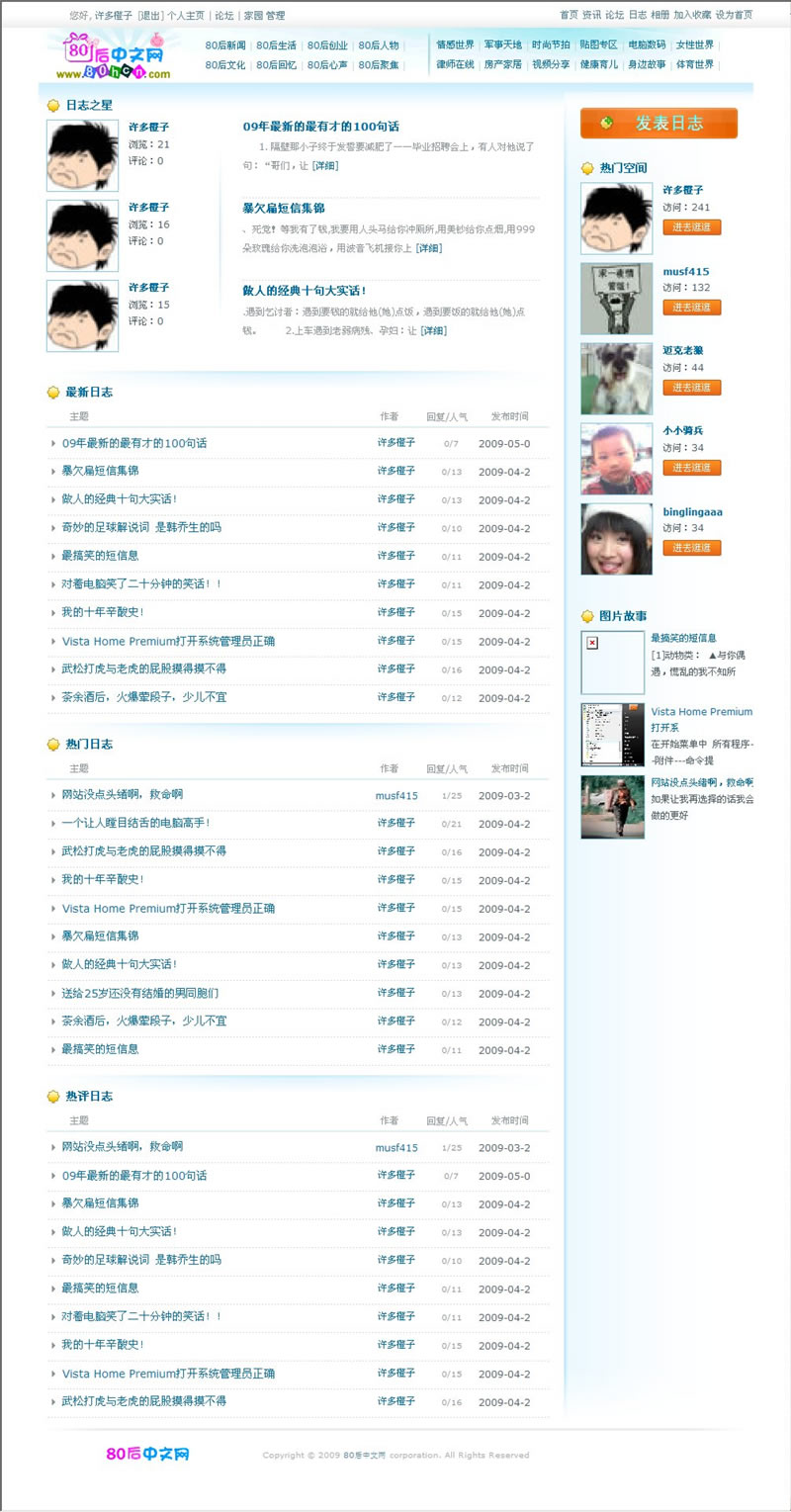The height and width of the screenshot is (1512, 791).
Task: Open the 女性世界 channel
Action: tap(694, 45)
